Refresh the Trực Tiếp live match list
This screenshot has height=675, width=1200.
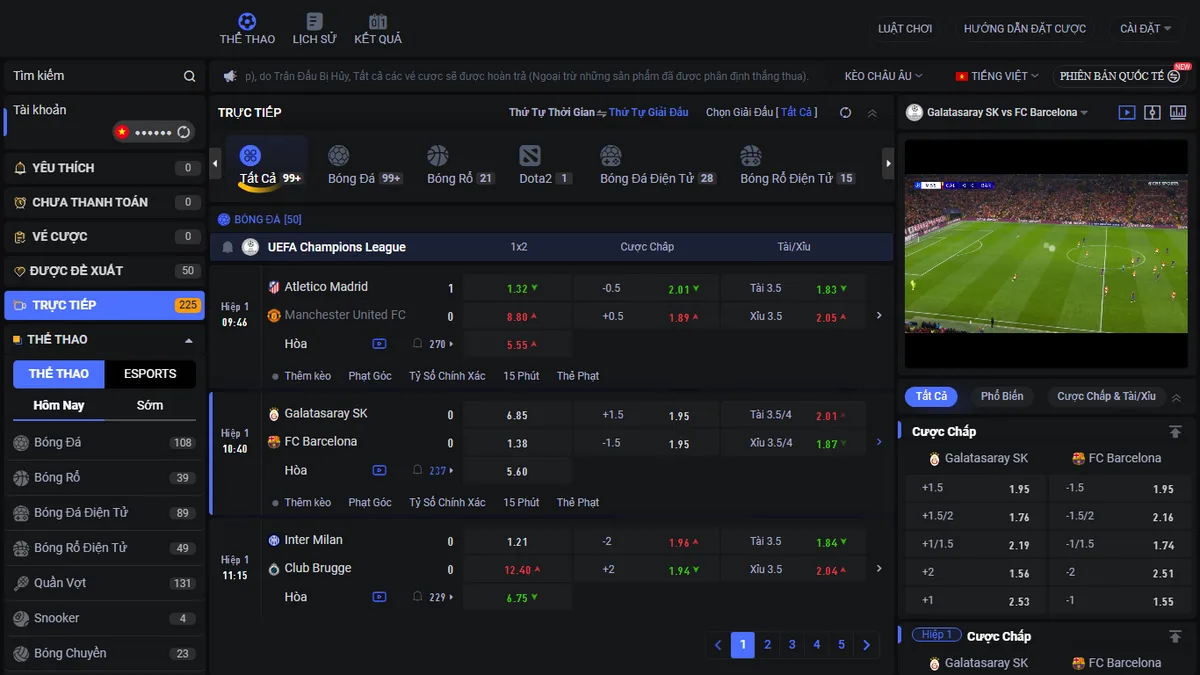(845, 113)
